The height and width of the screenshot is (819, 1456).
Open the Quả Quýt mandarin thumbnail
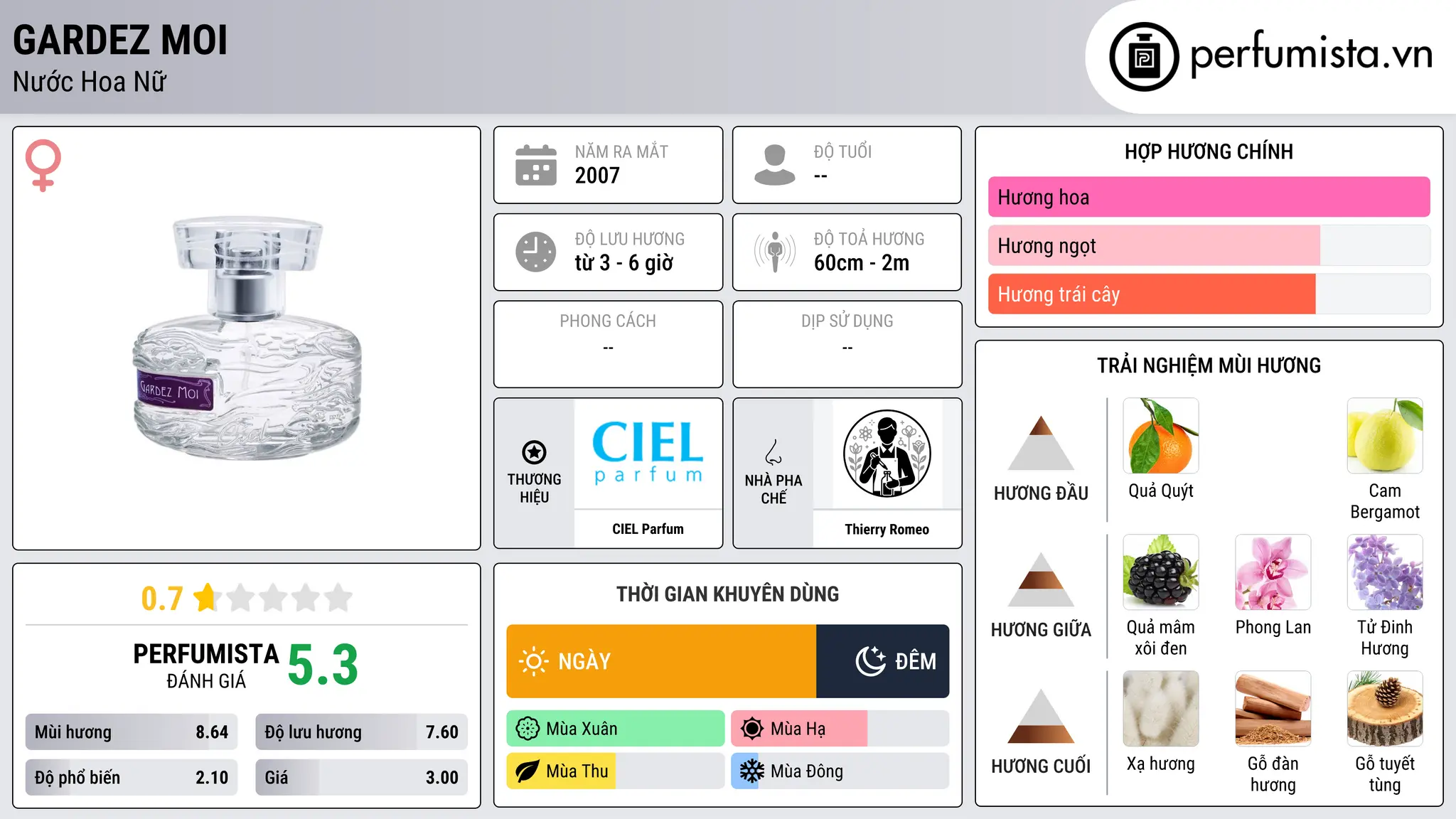coord(1161,436)
